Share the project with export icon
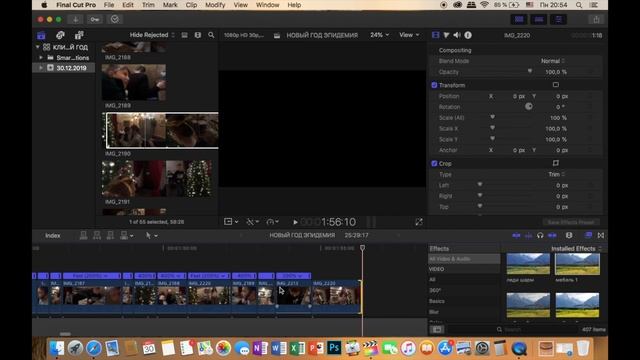 point(596,19)
